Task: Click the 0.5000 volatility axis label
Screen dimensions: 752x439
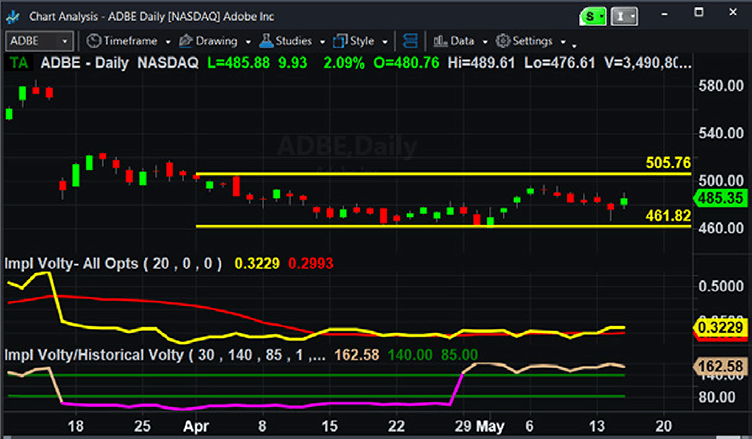Action: pyautogui.click(x=721, y=287)
